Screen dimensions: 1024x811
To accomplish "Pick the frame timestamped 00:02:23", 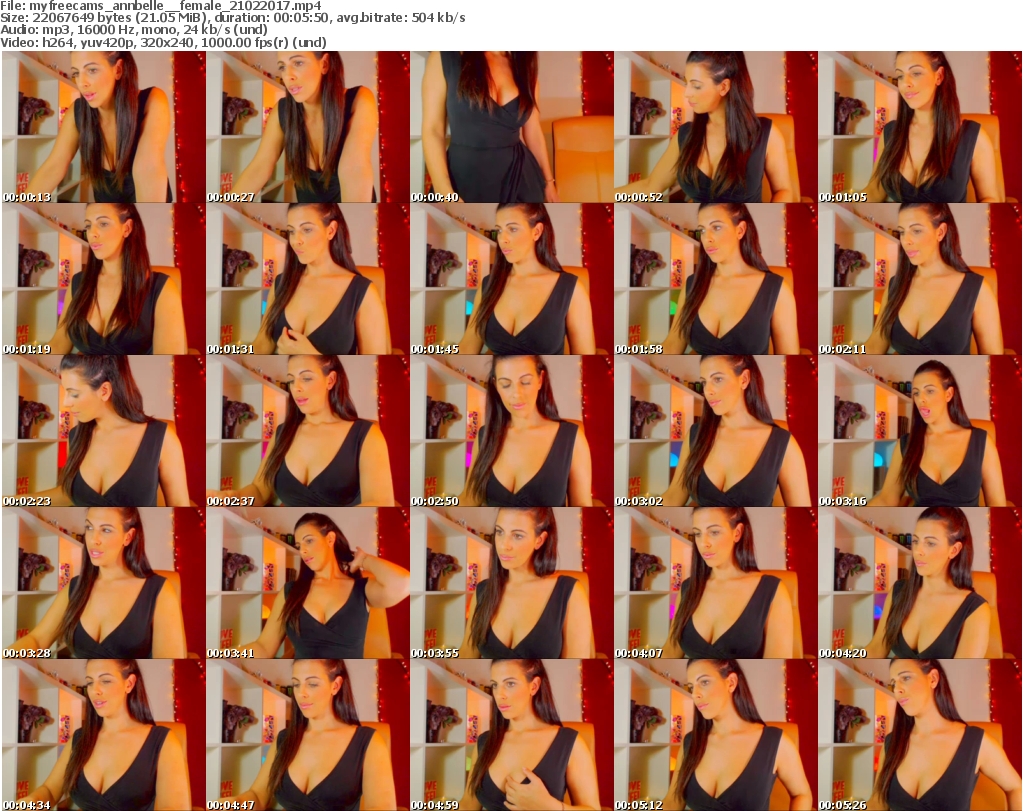I will (x=103, y=431).
